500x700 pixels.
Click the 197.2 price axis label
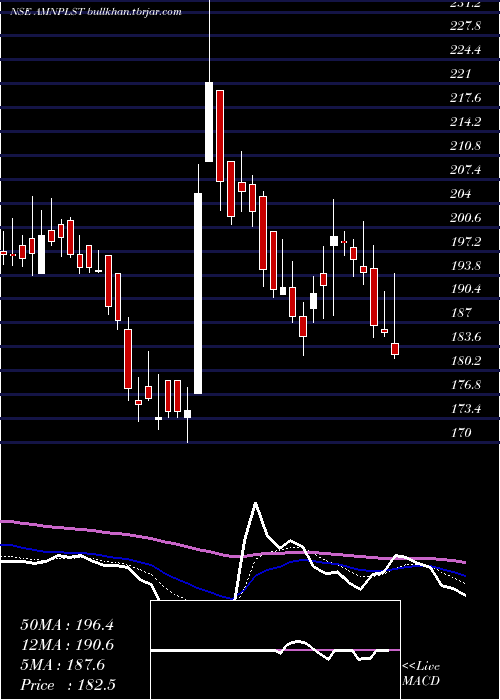point(466,242)
